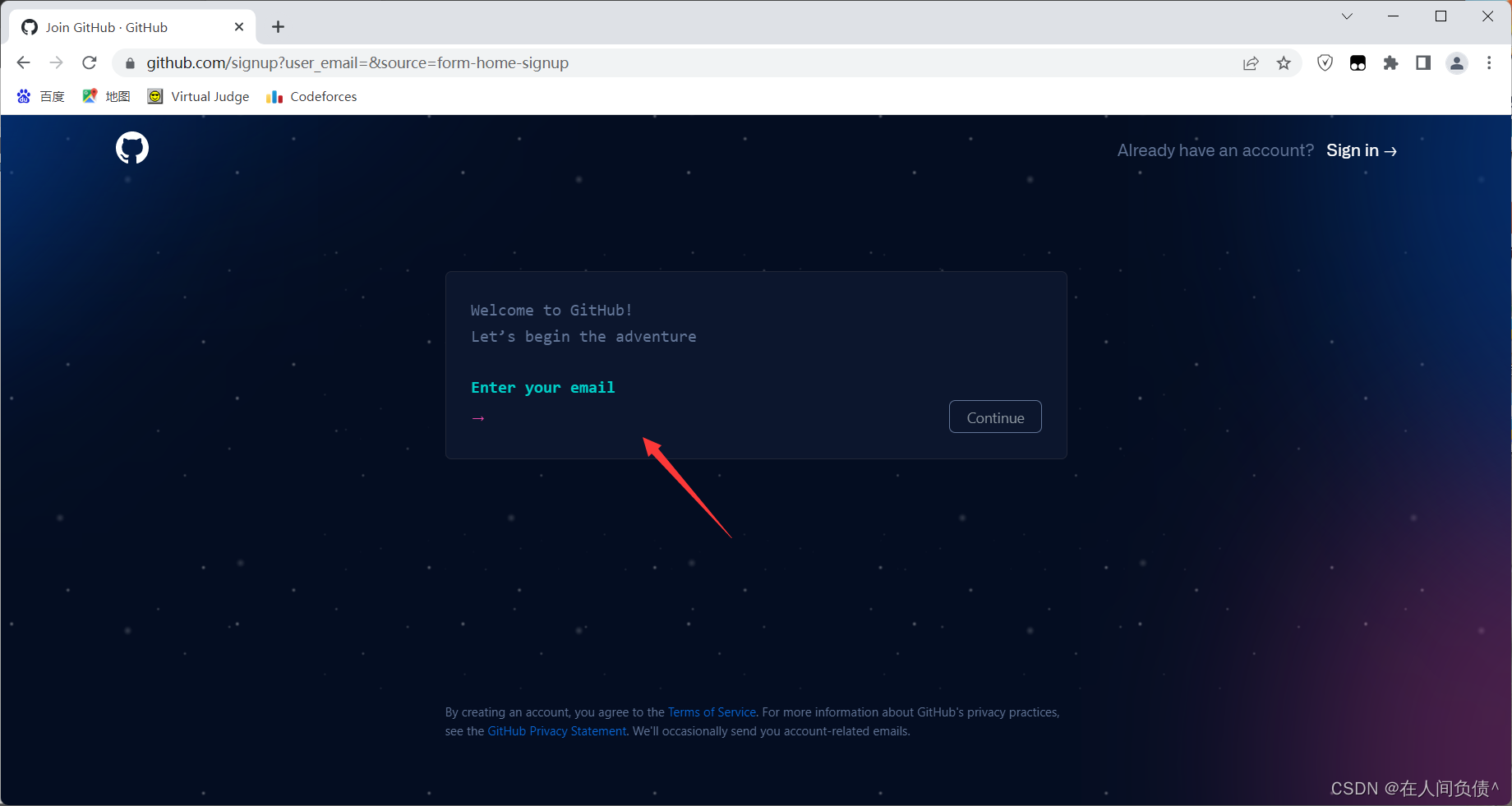
Task: Select the Join GitHub tab
Action: (x=132, y=27)
